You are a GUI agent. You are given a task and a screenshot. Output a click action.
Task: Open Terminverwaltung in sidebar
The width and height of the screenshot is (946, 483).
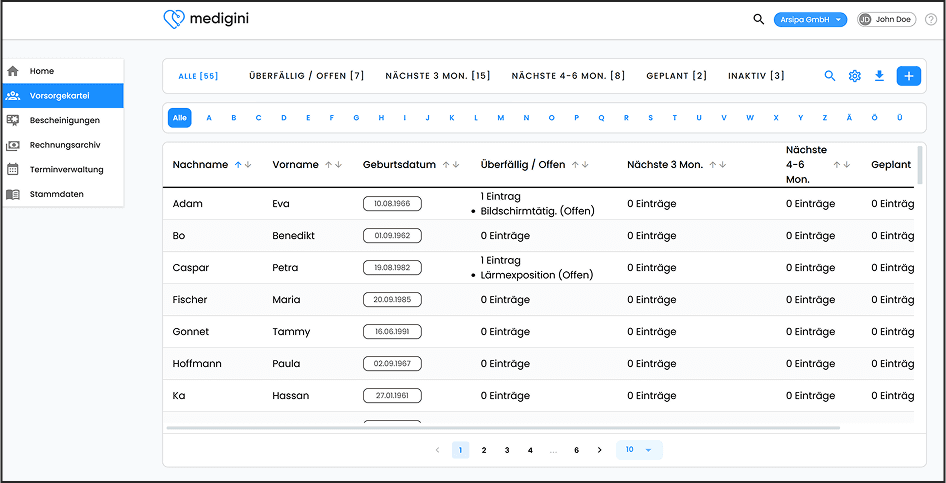point(66,169)
